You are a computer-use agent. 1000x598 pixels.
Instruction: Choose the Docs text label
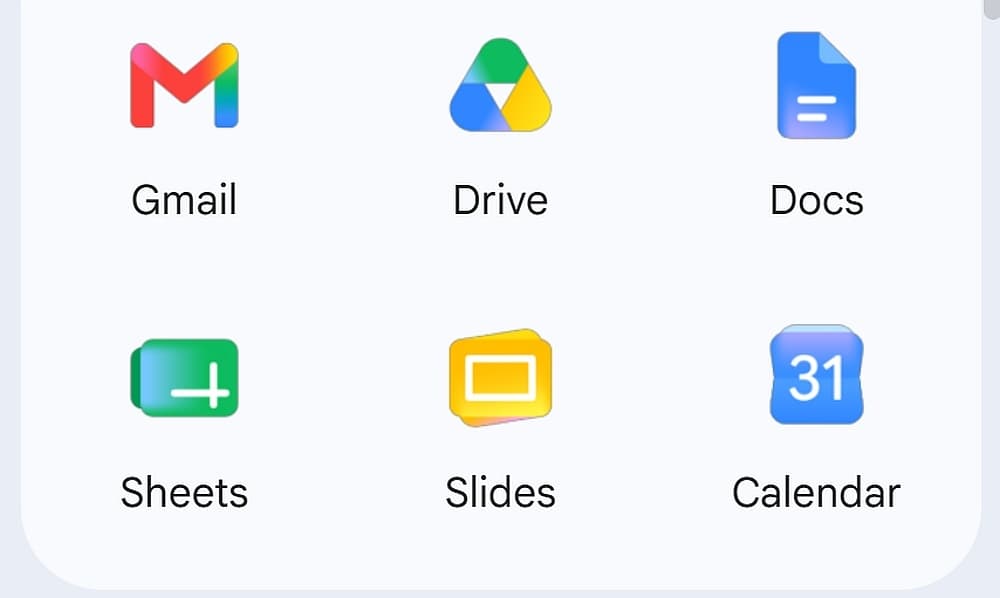(816, 200)
